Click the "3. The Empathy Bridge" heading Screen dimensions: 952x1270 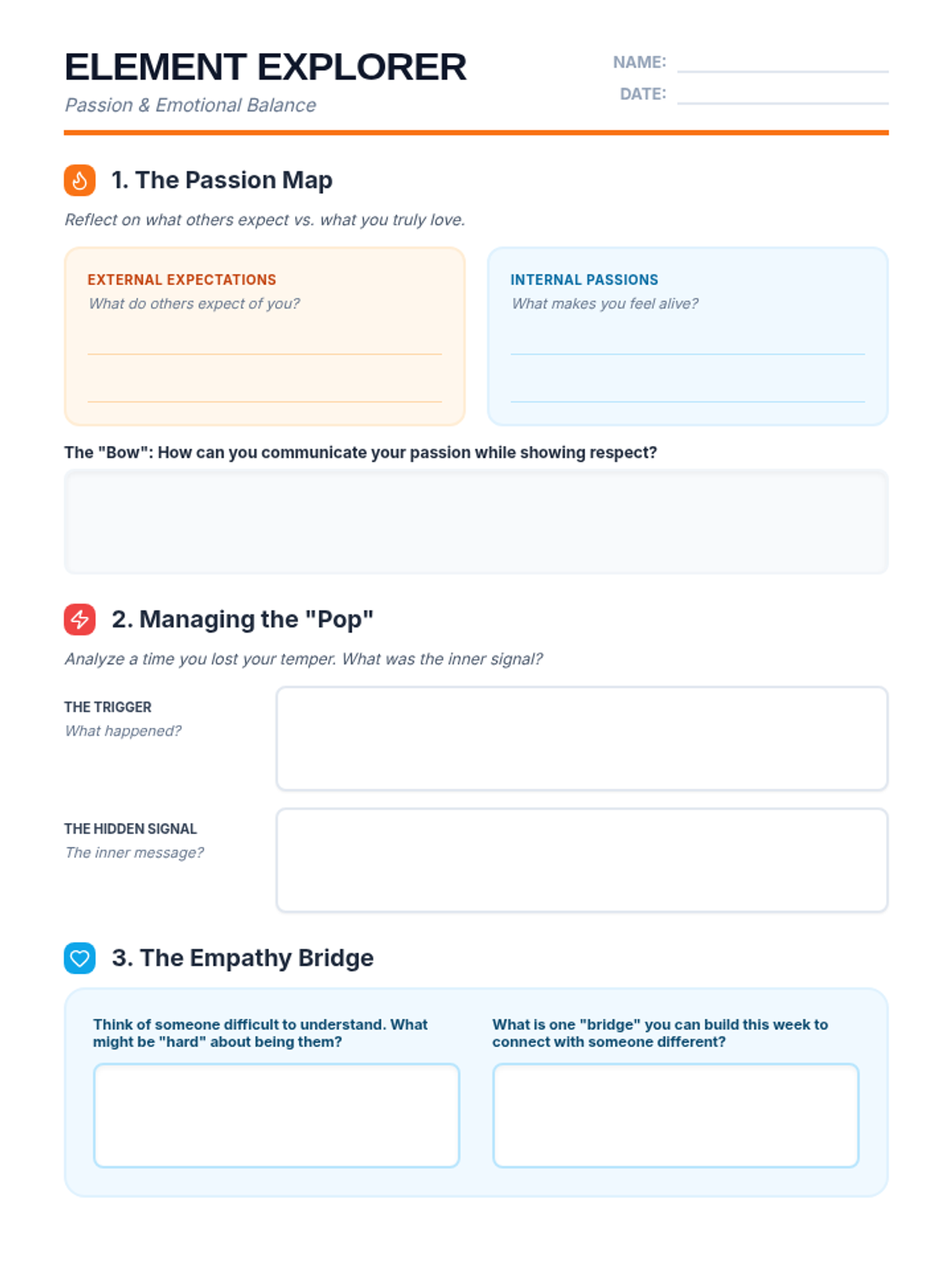(x=242, y=958)
